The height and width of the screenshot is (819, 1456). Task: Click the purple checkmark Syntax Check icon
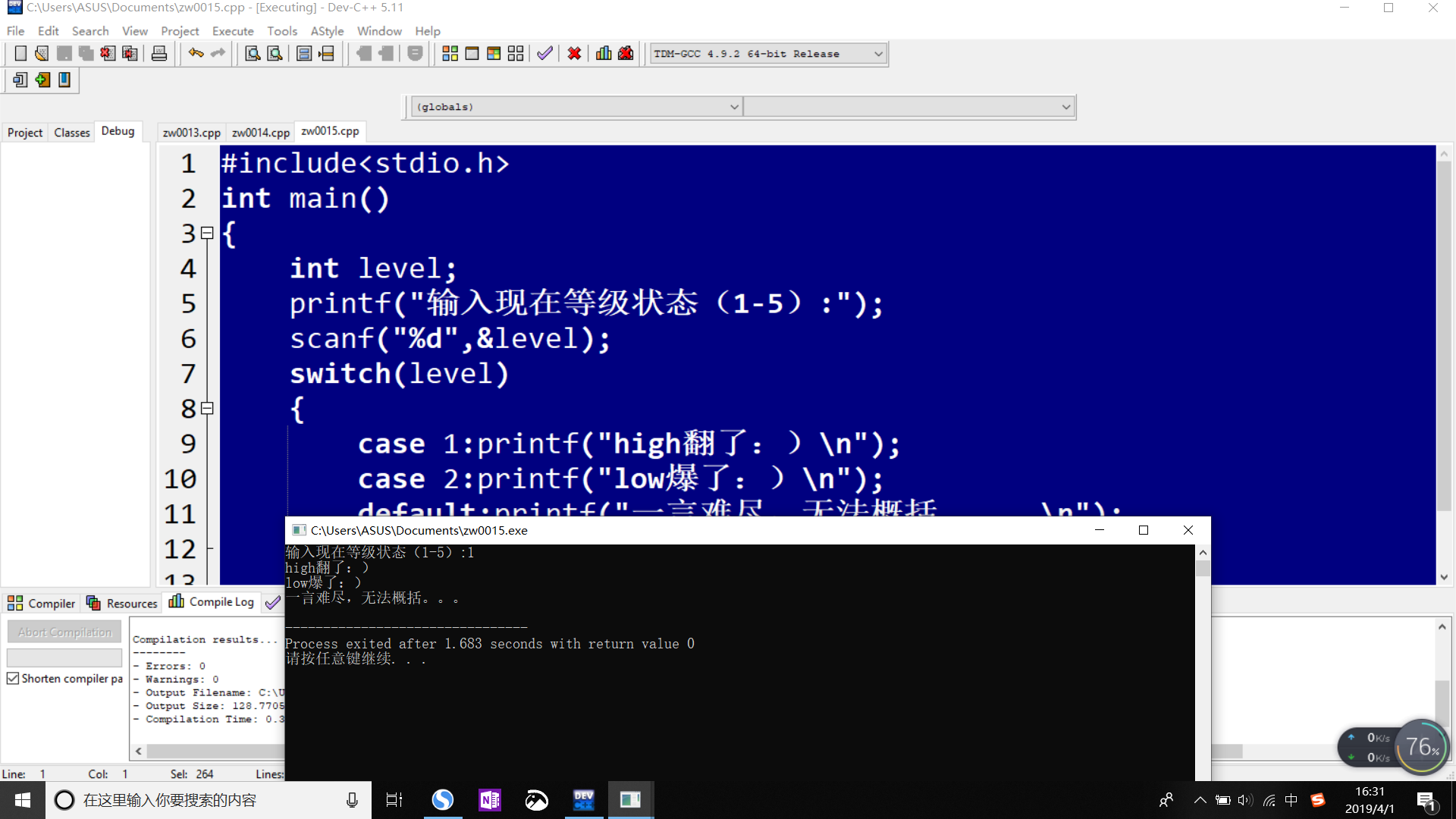coord(544,54)
